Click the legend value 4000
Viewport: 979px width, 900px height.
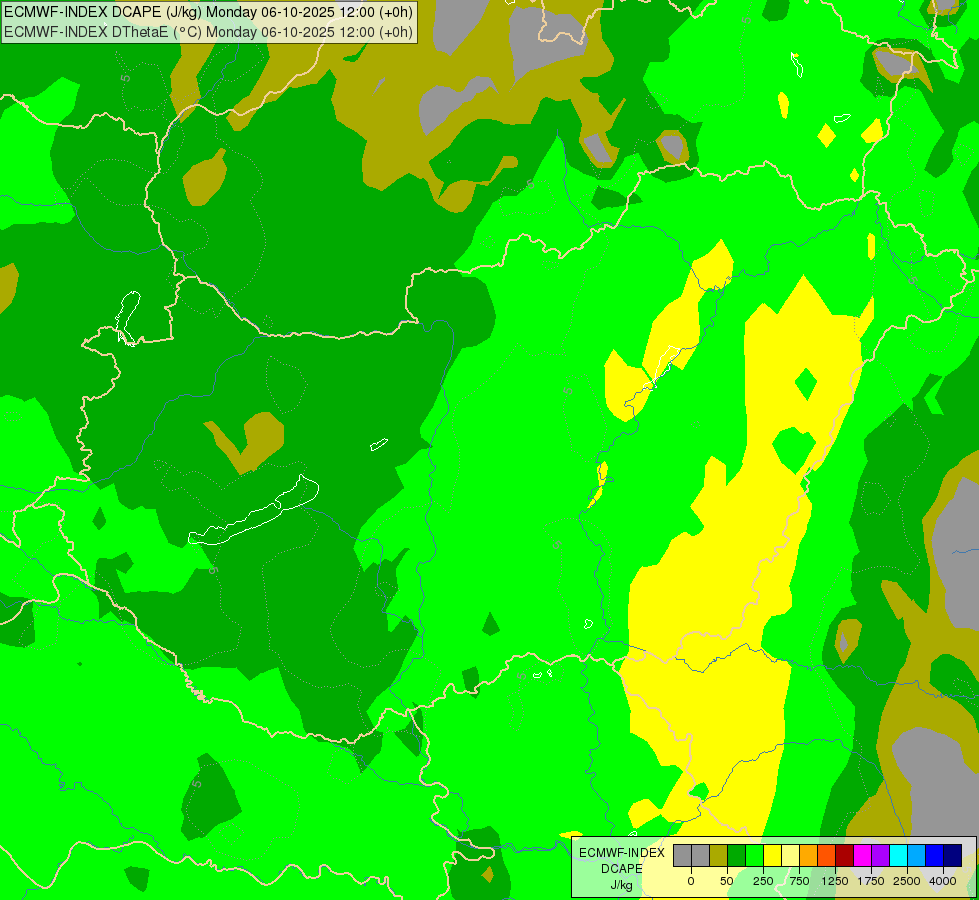(943, 881)
